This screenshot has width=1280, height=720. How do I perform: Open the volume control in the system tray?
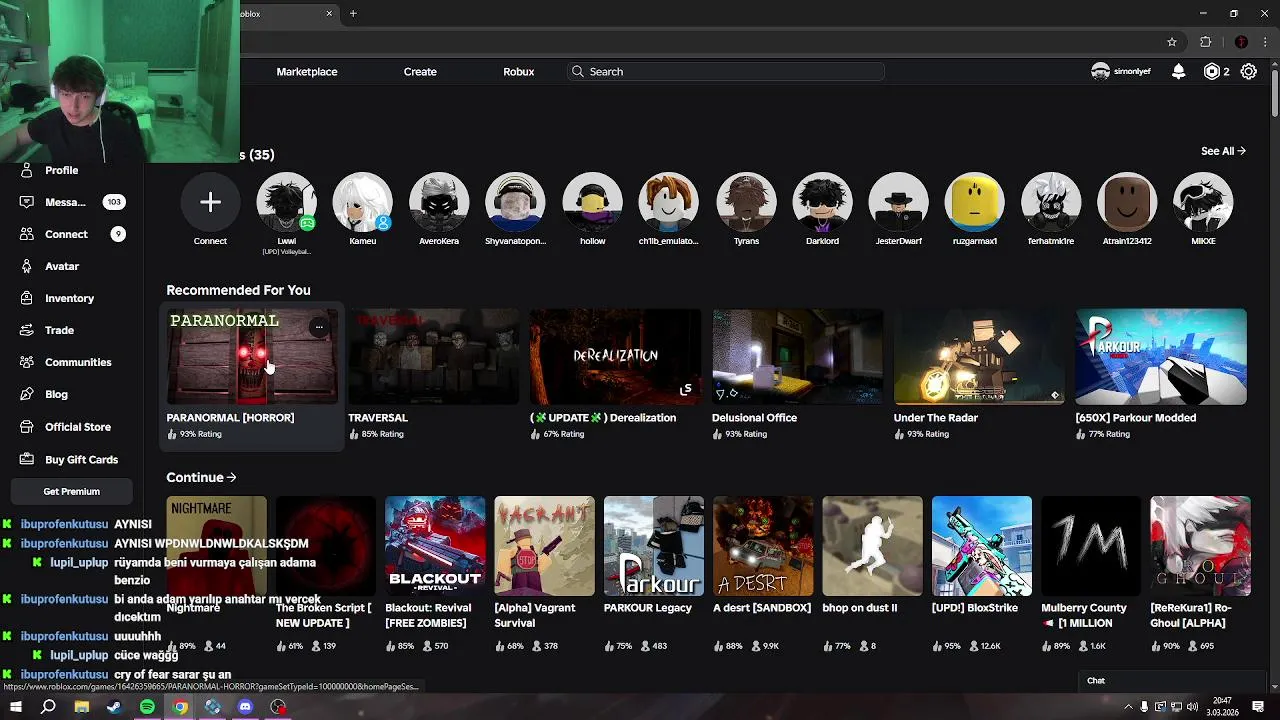1192,707
